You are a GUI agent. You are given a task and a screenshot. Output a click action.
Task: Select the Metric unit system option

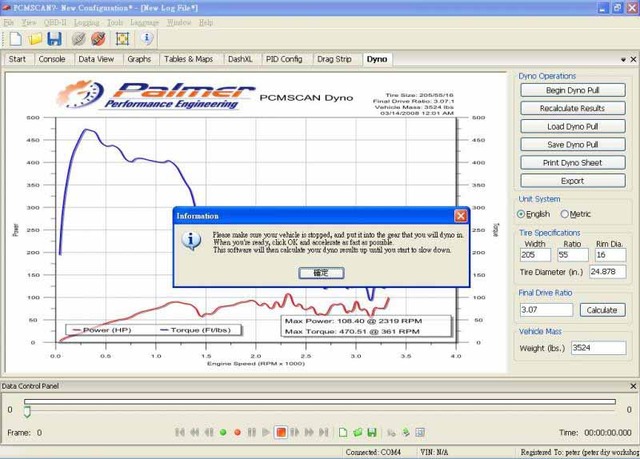coord(565,214)
